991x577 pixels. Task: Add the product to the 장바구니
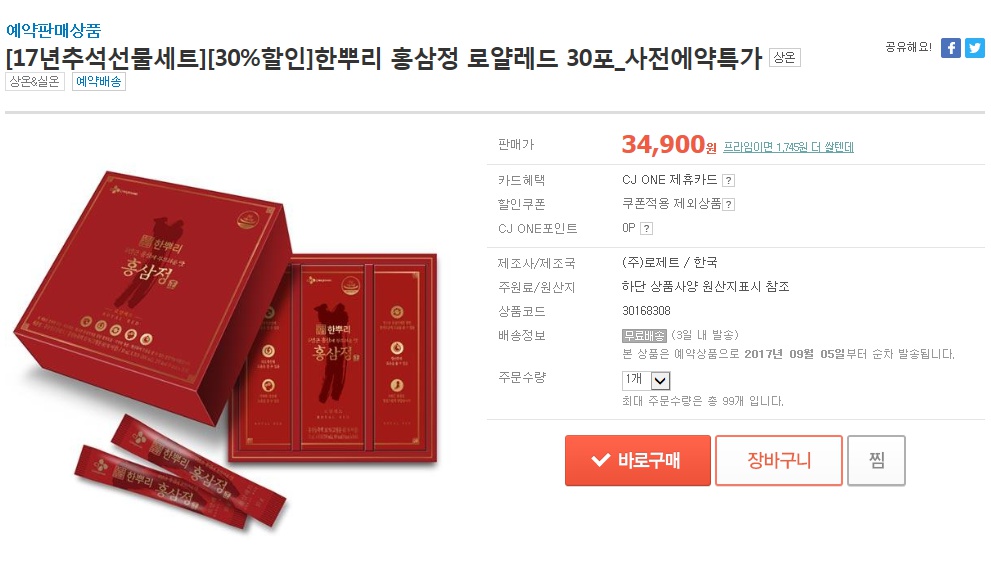coord(779,460)
